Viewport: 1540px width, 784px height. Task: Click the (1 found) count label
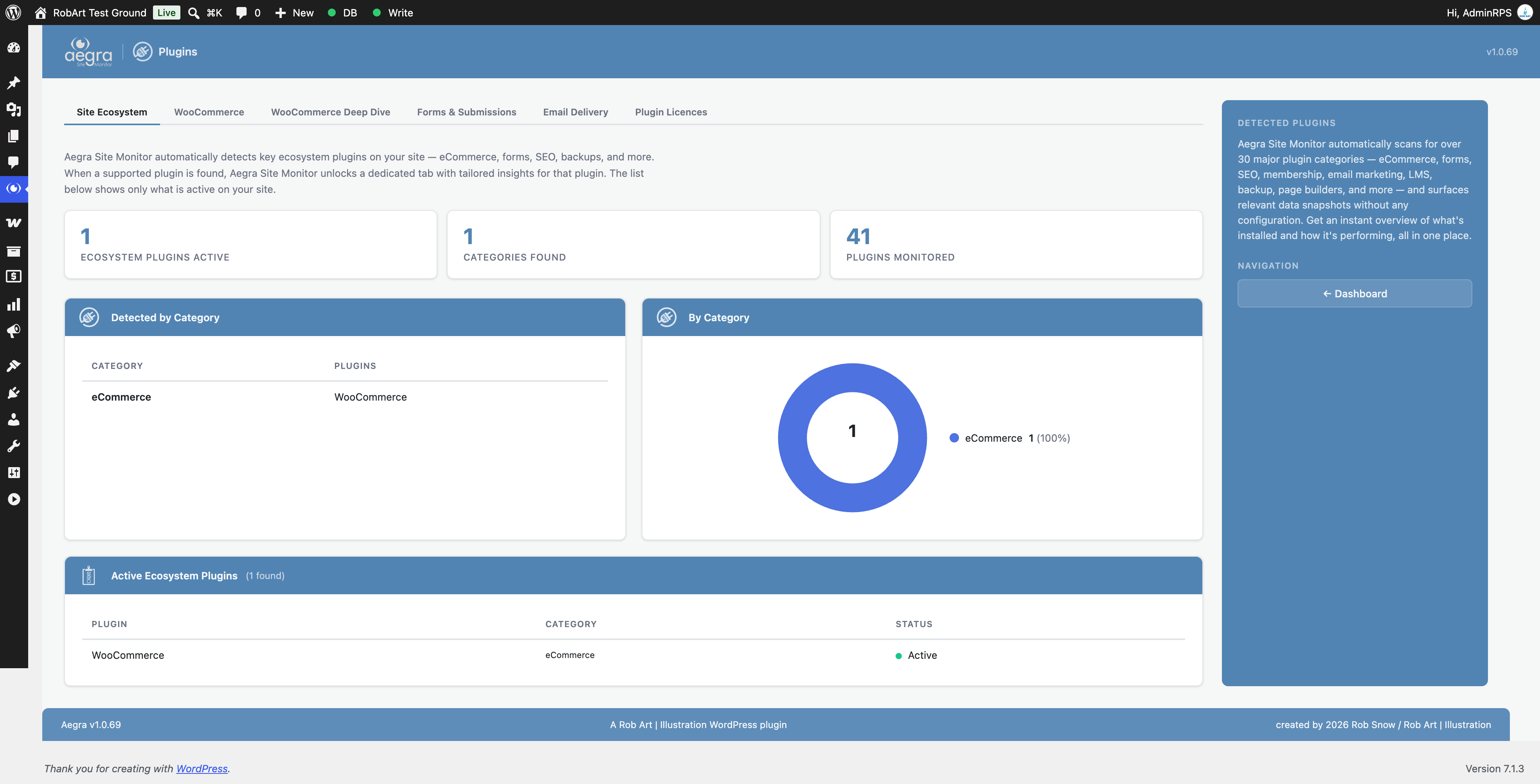[265, 576]
